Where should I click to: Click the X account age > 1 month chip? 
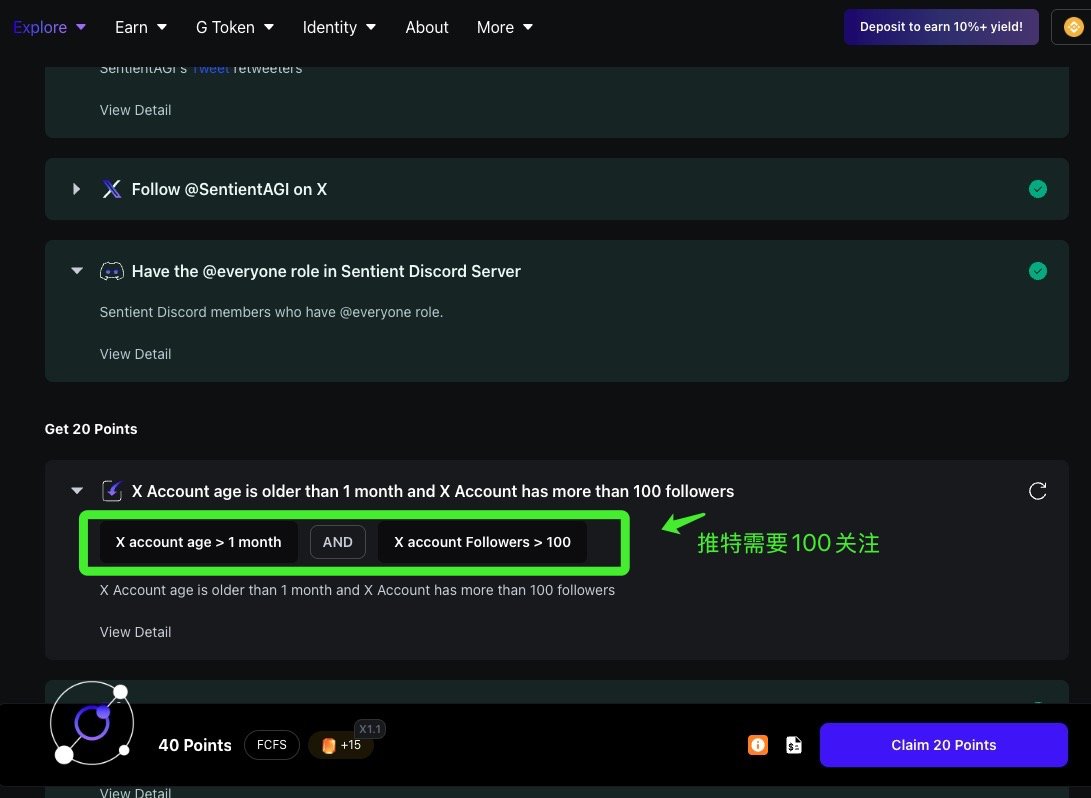pos(198,542)
